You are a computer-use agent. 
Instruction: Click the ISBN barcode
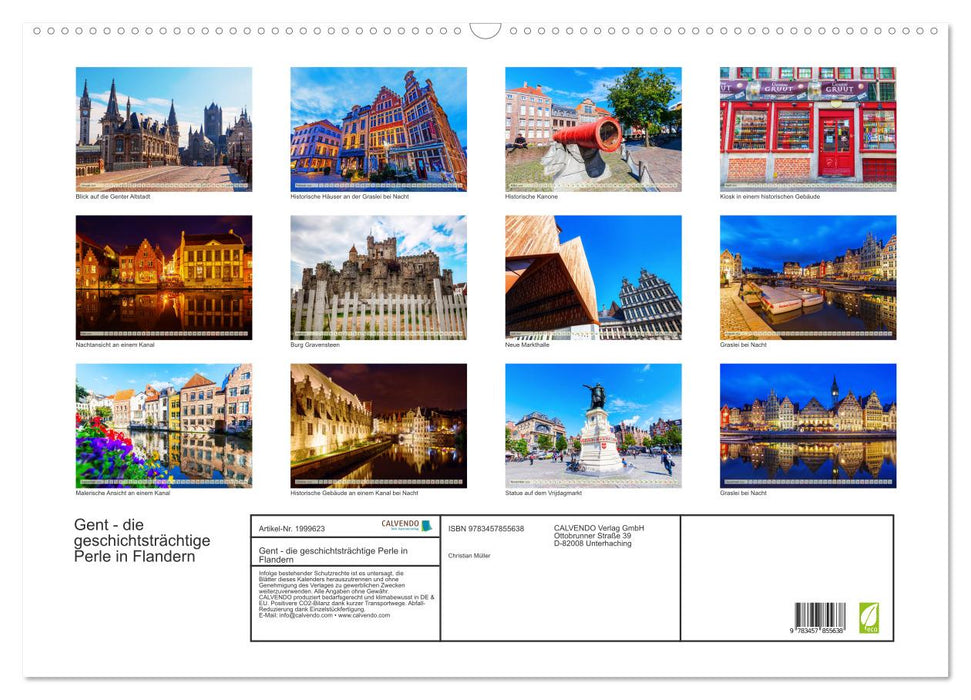pyautogui.click(x=820, y=617)
